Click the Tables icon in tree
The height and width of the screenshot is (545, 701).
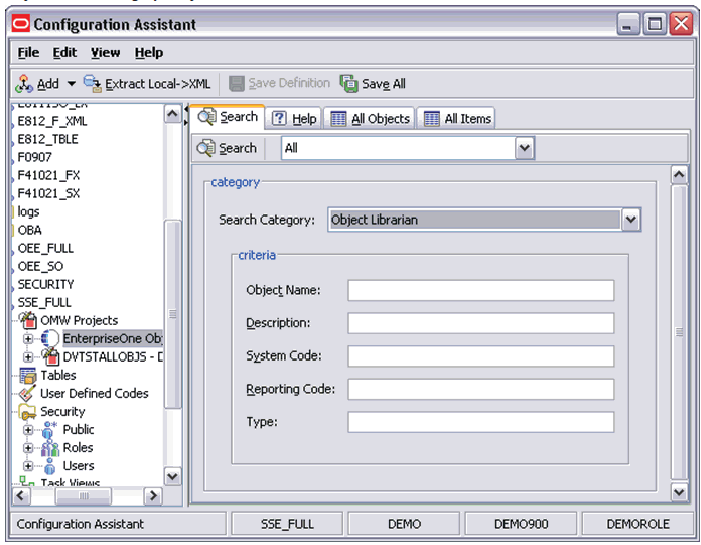pos(28,376)
